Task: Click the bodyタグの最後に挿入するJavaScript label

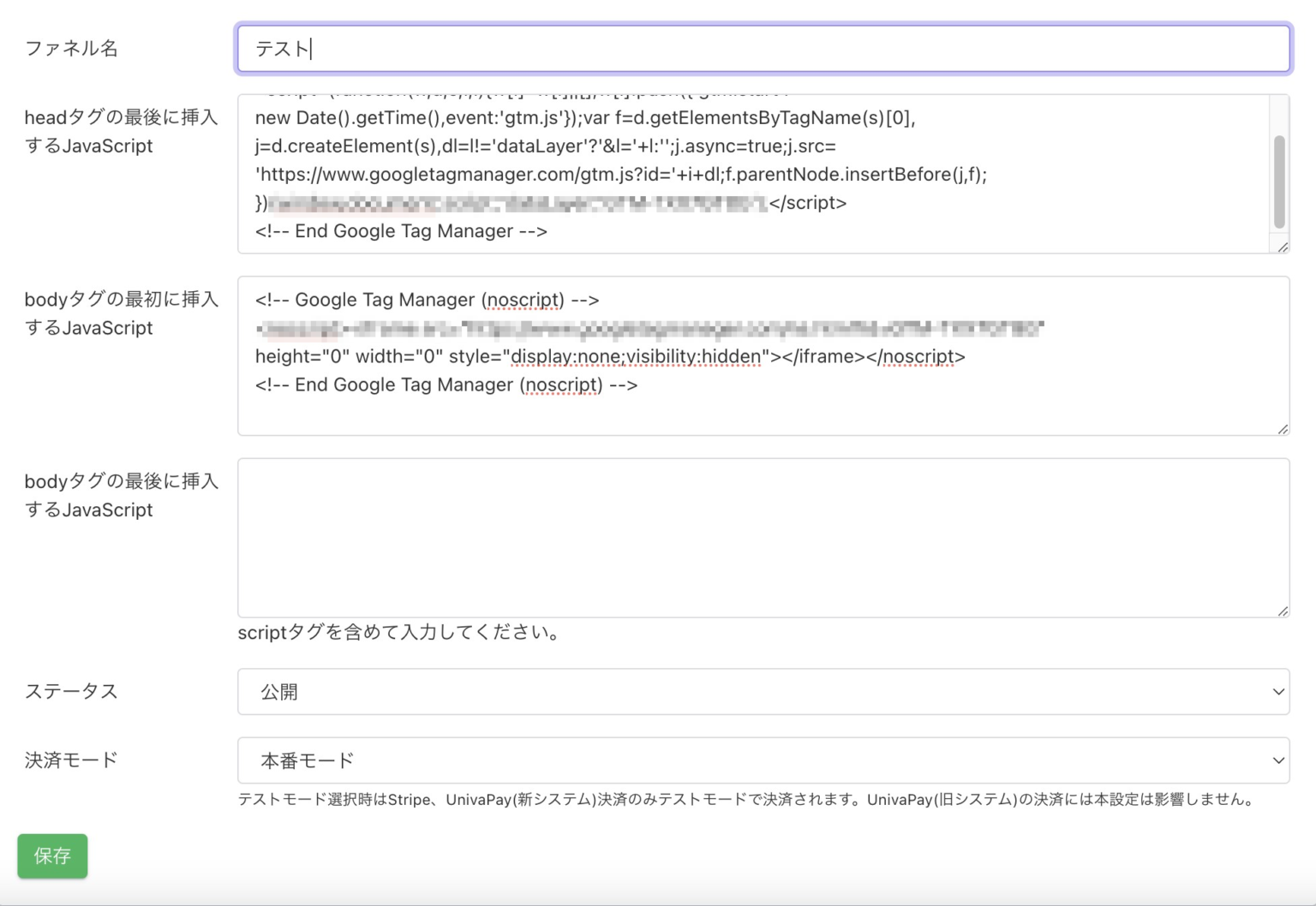Action: pyautogui.click(x=121, y=495)
